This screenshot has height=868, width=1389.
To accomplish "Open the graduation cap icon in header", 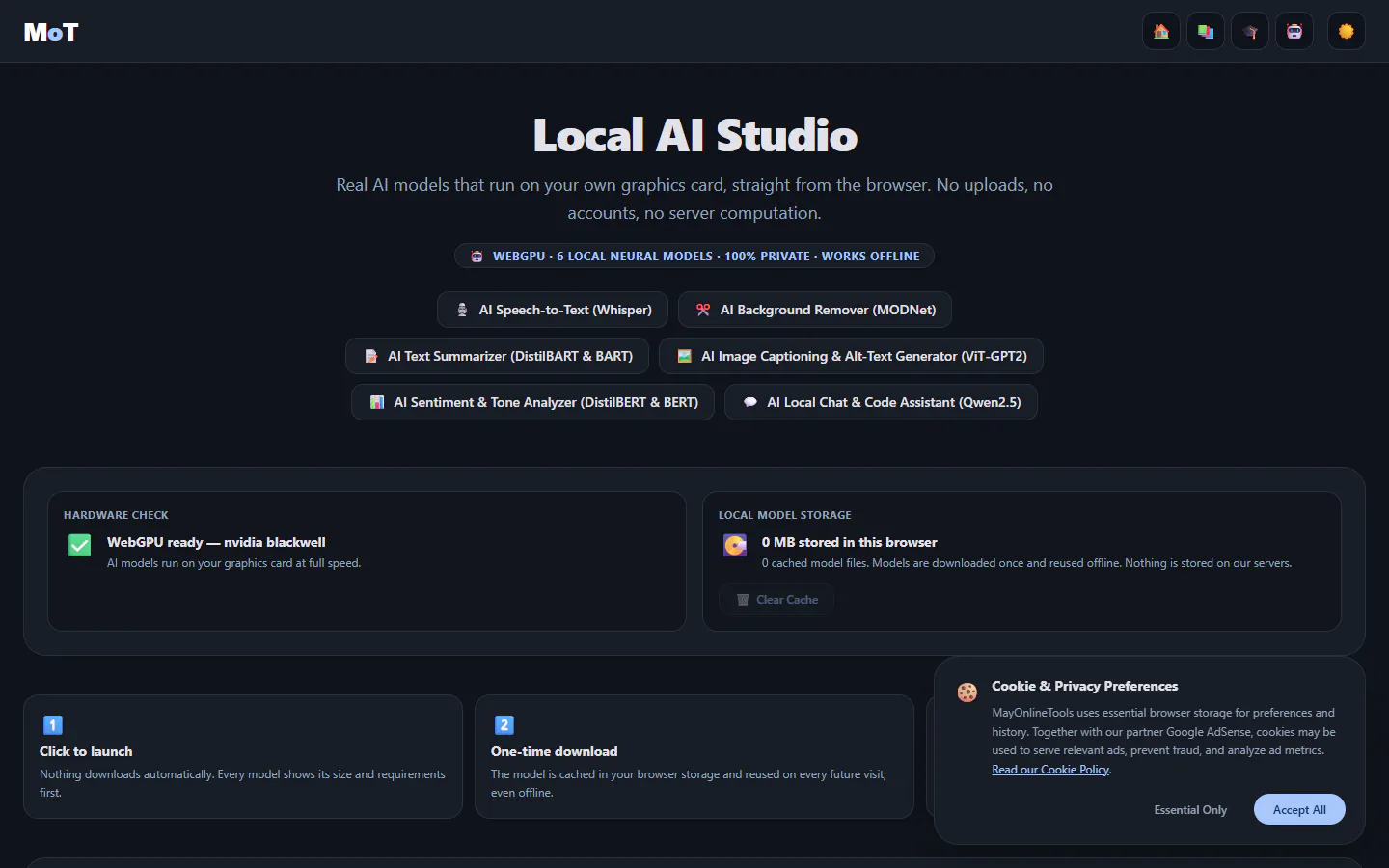I will coord(1250,32).
